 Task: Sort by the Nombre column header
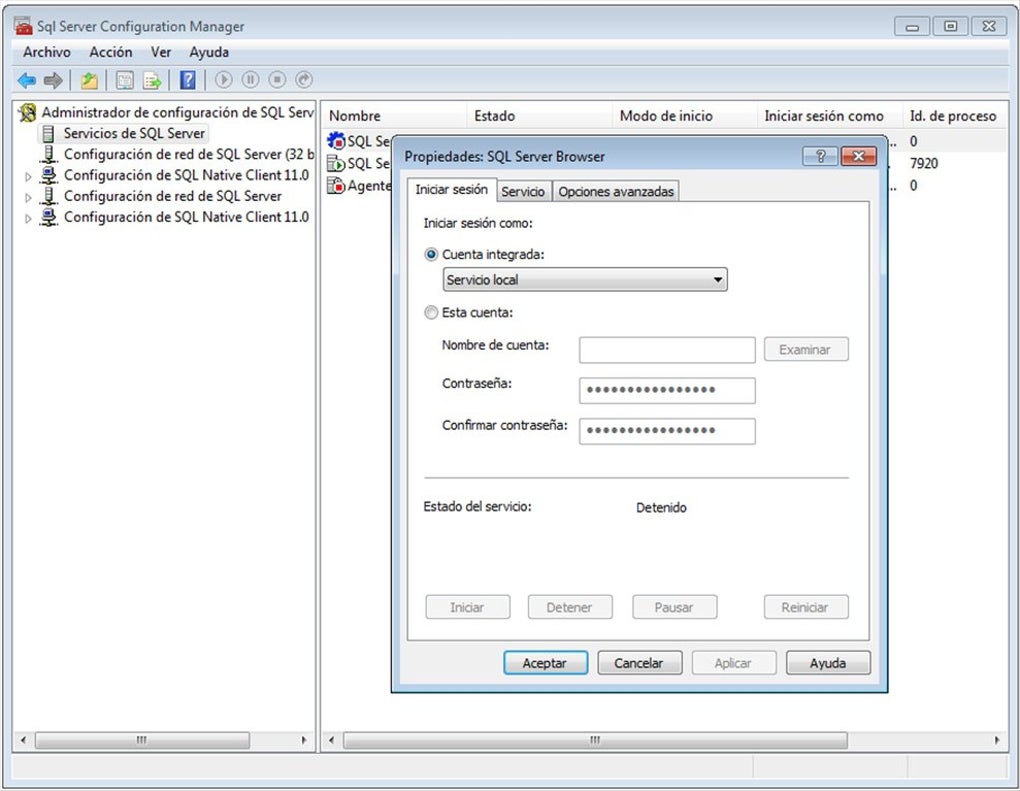[x=394, y=116]
